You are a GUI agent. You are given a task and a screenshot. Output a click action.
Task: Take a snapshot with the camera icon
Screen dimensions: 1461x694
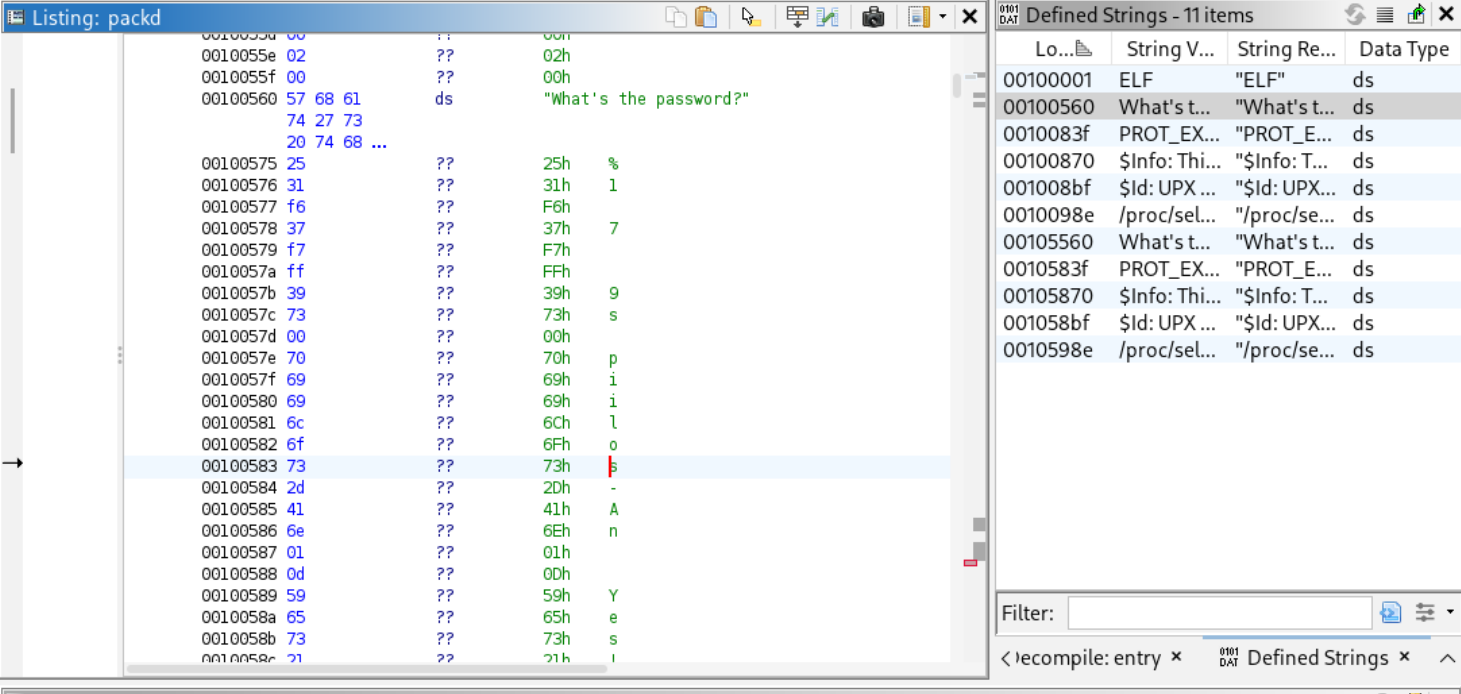(873, 17)
